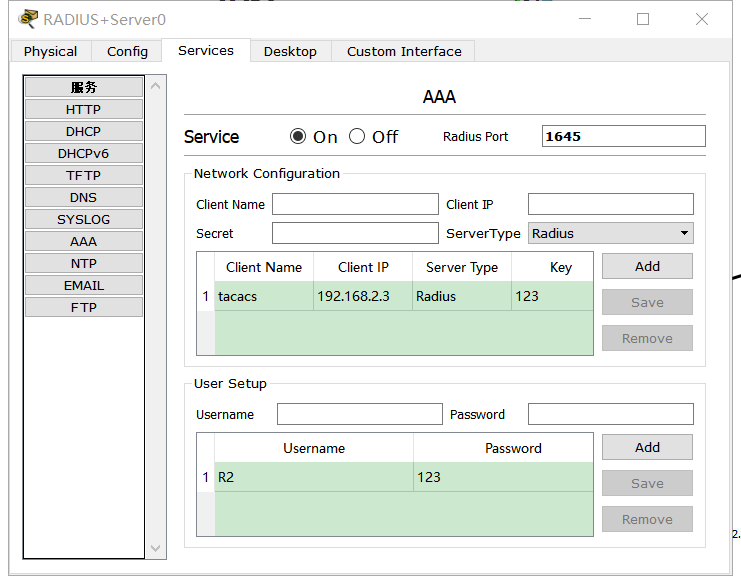
Task: Click Add in Network Configuration
Action: (647, 266)
